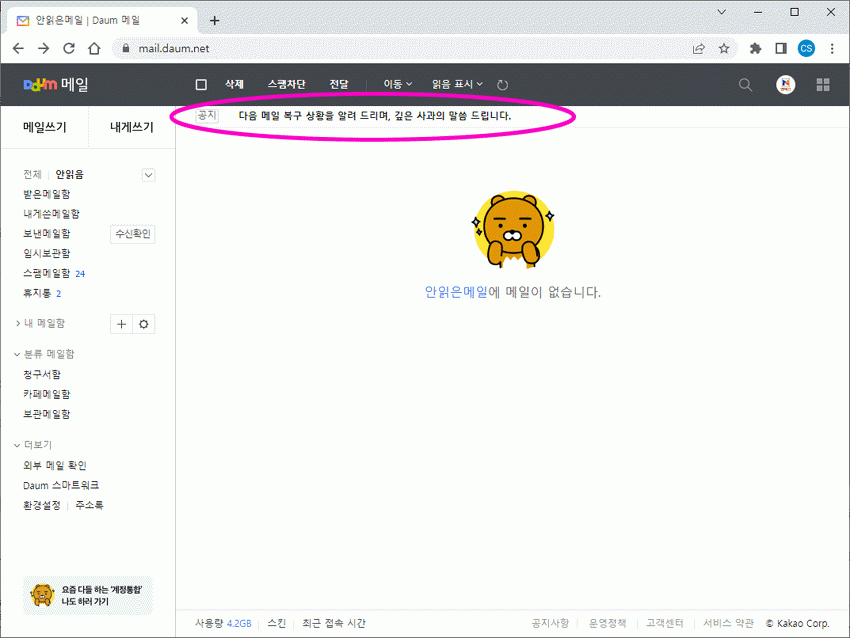Select the 안읽은메일 Daum 메일 tab
The width and height of the screenshot is (850, 638).
click(x=102, y=21)
